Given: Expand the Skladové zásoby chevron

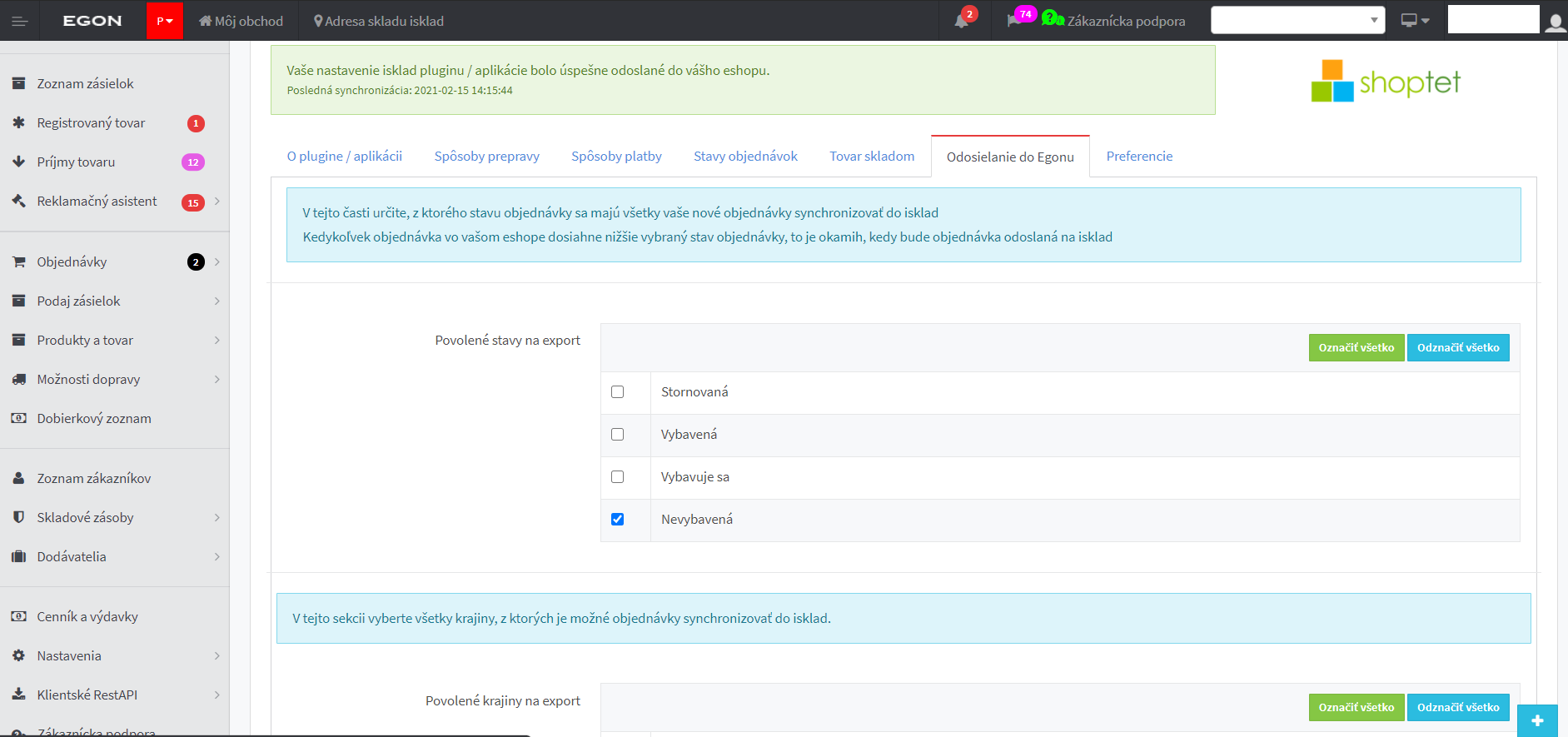Looking at the screenshot, I should (x=217, y=517).
